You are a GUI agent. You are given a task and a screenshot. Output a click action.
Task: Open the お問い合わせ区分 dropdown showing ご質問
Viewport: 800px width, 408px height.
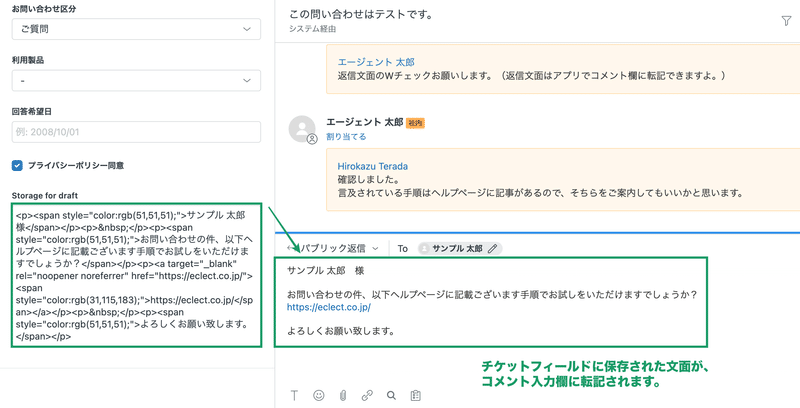point(136,29)
